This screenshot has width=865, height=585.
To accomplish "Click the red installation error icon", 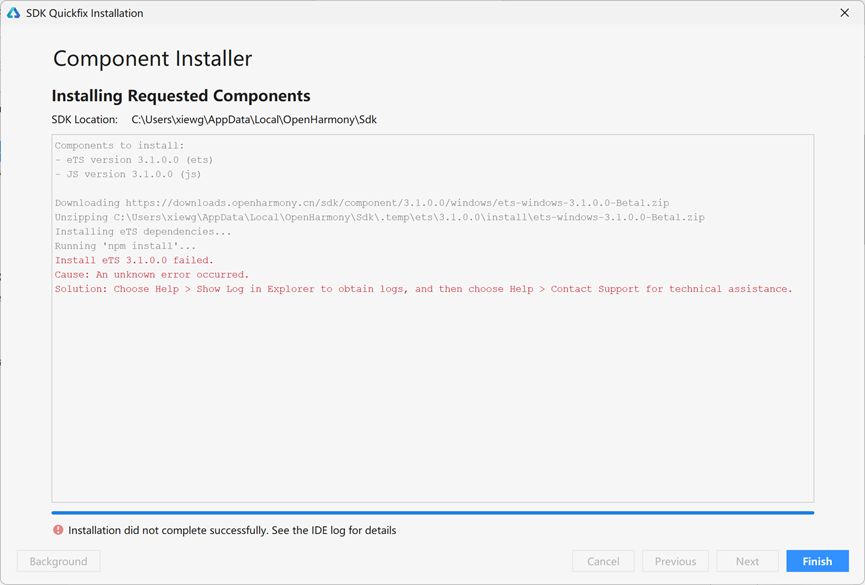I will pyautogui.click(x=58, y=530).
